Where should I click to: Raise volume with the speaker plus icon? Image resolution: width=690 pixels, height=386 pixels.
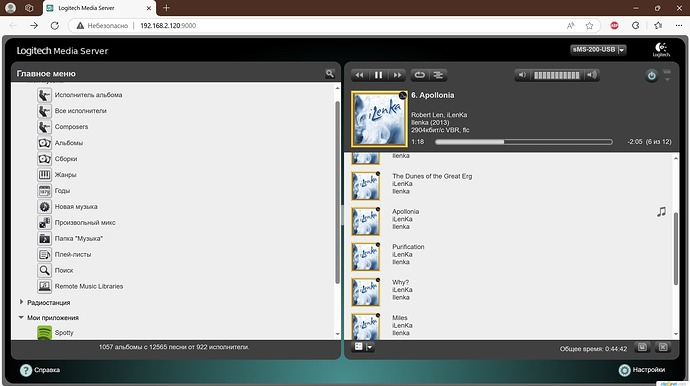pos(592,75)
